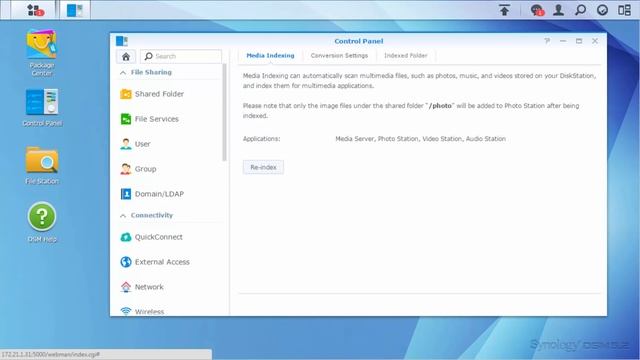
Task: Click the QuickConnect cloud icon
Action: tap(126, 237)
